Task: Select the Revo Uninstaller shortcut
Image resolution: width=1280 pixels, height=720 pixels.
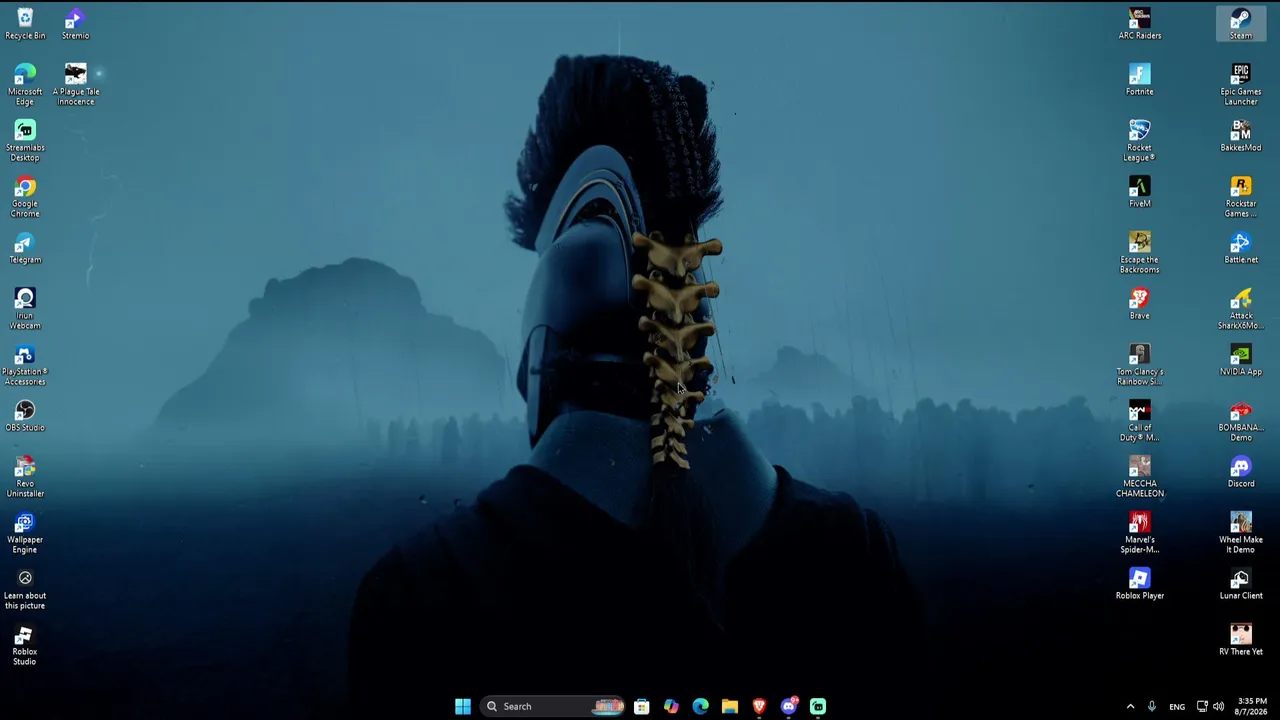Action: pyautogui.click(x=25, y=477)
